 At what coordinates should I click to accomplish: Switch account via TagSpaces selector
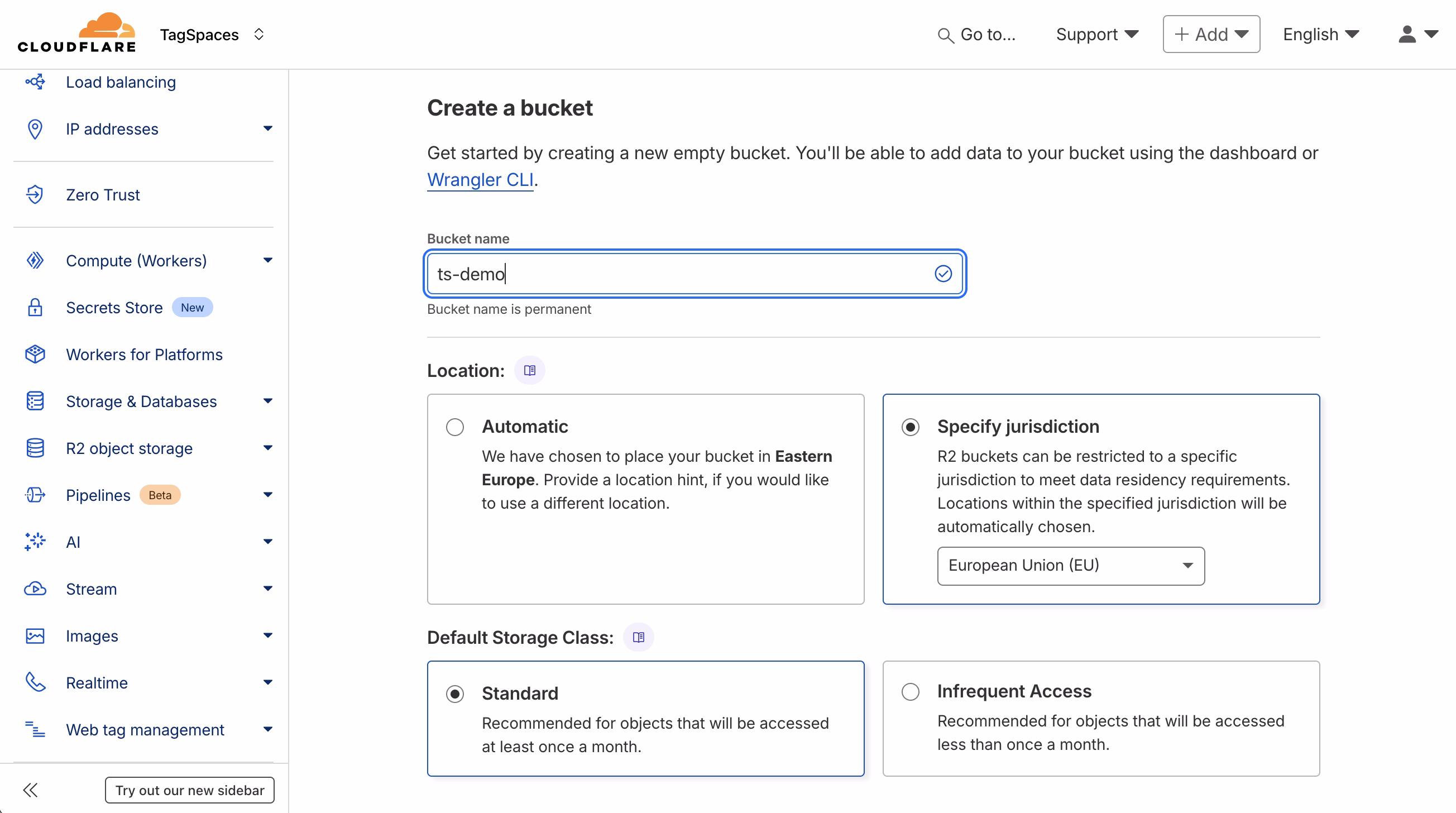[x=212, y=35]
